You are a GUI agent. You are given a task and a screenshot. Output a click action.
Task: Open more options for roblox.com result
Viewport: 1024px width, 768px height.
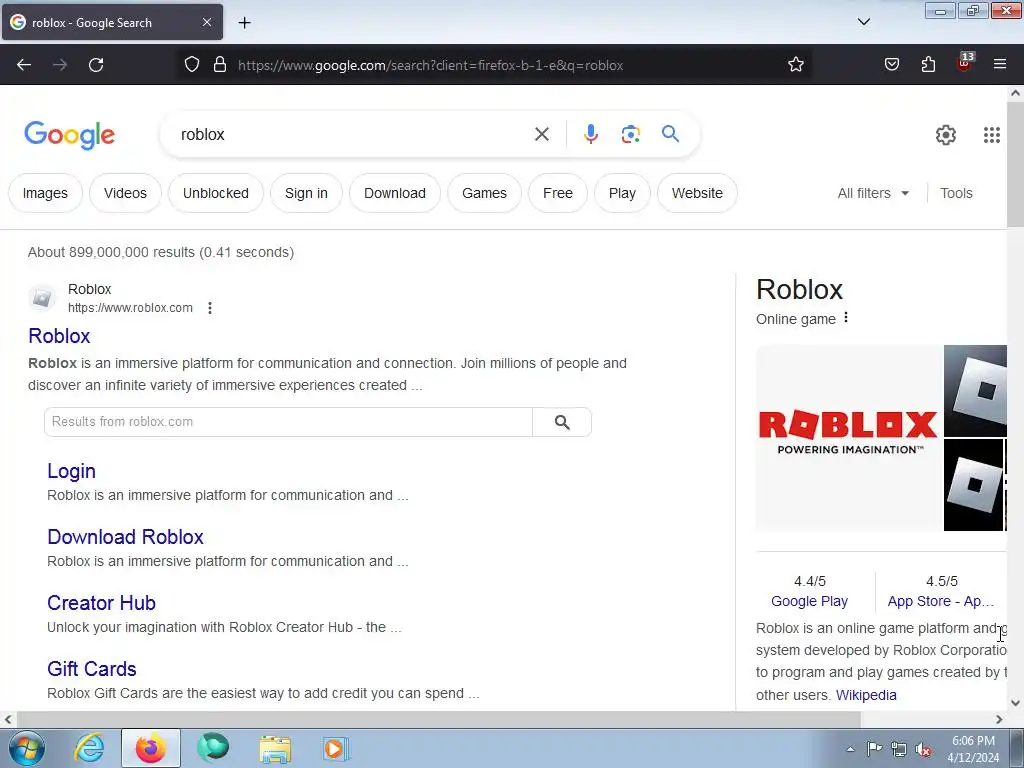tap(210, 308)
